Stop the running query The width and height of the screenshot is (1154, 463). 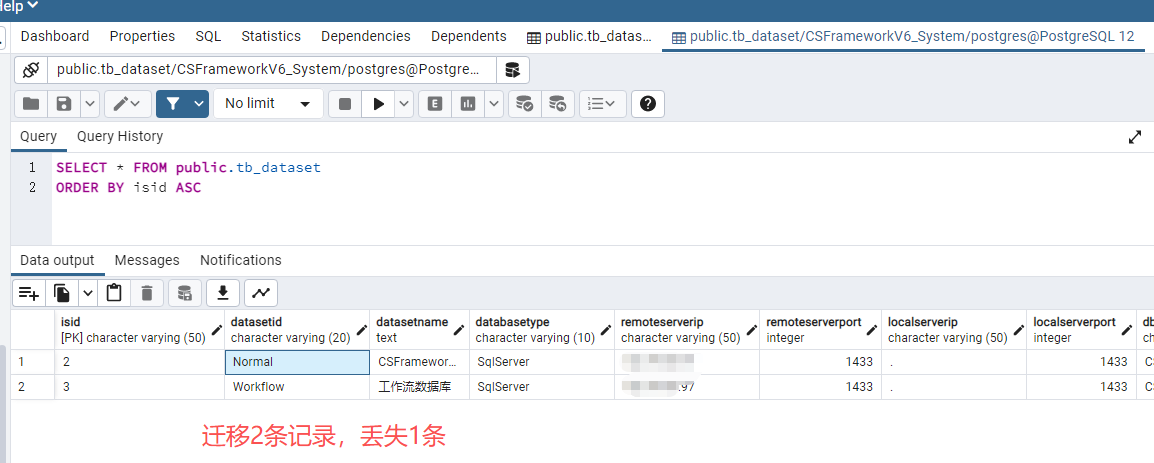click(x=344, y=104)
